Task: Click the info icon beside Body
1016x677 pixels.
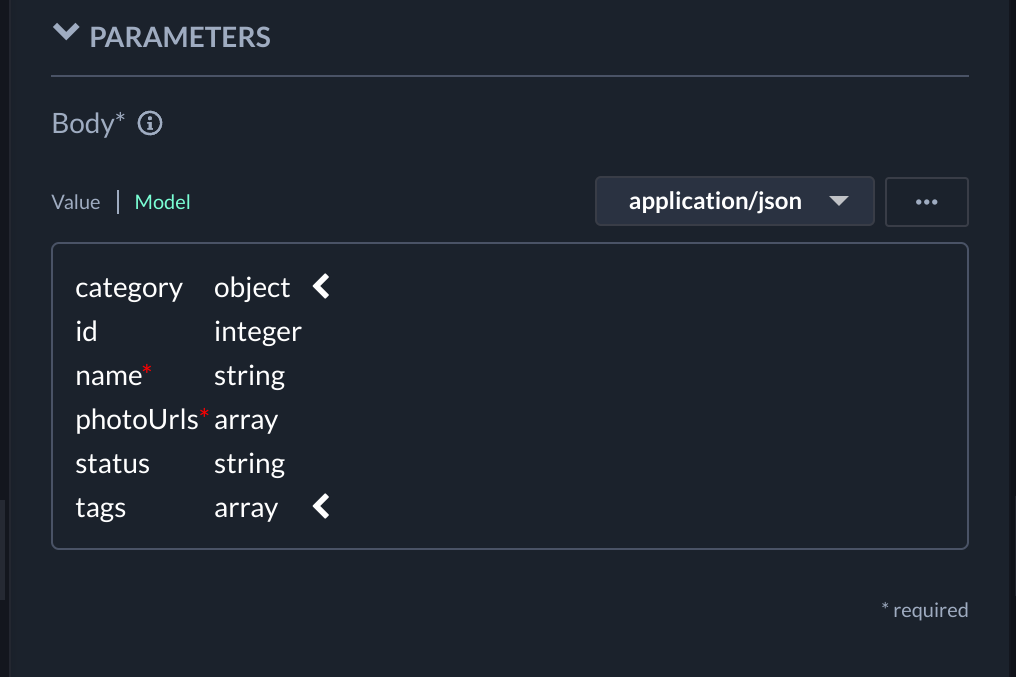Action: coord(150,124)
